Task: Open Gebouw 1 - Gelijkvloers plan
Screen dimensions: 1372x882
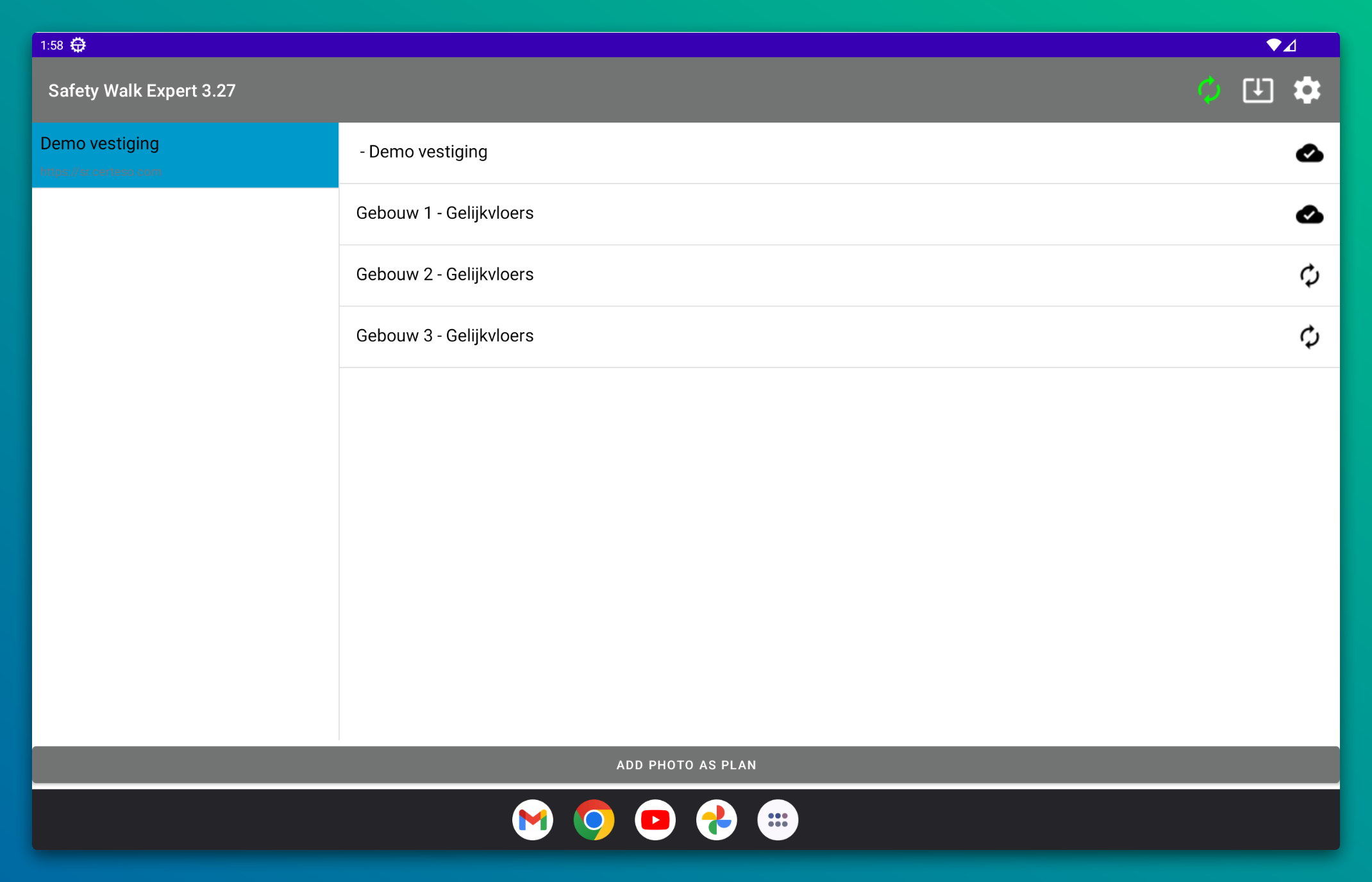Action: [445, 213]
